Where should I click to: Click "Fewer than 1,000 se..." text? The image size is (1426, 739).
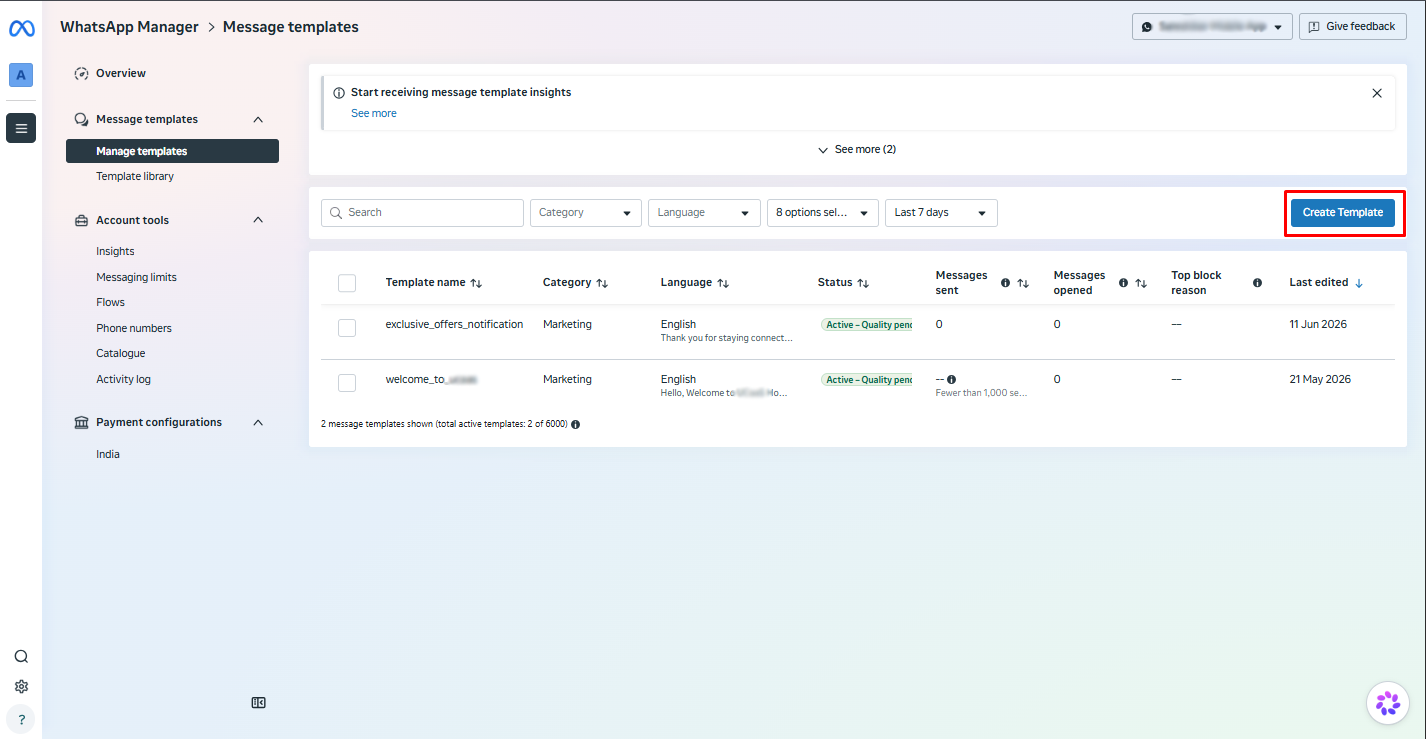pyautogui.click(x=981, y=393)
